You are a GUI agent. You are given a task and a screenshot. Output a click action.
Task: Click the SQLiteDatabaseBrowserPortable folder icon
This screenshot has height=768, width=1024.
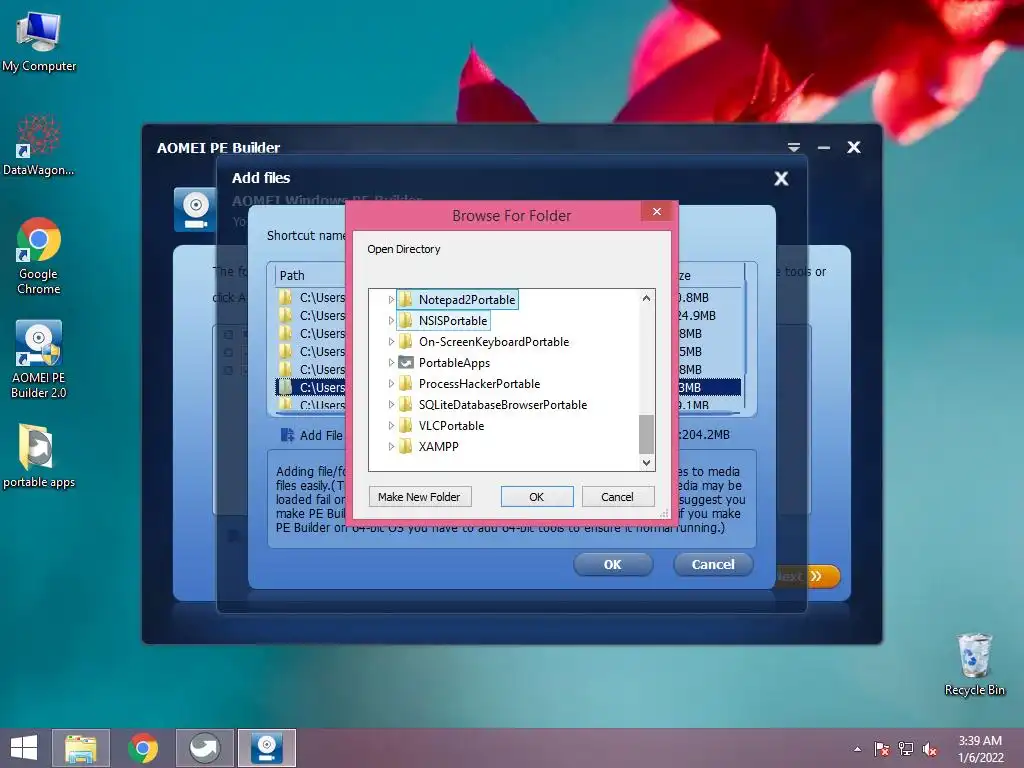[x=406, y=404]
